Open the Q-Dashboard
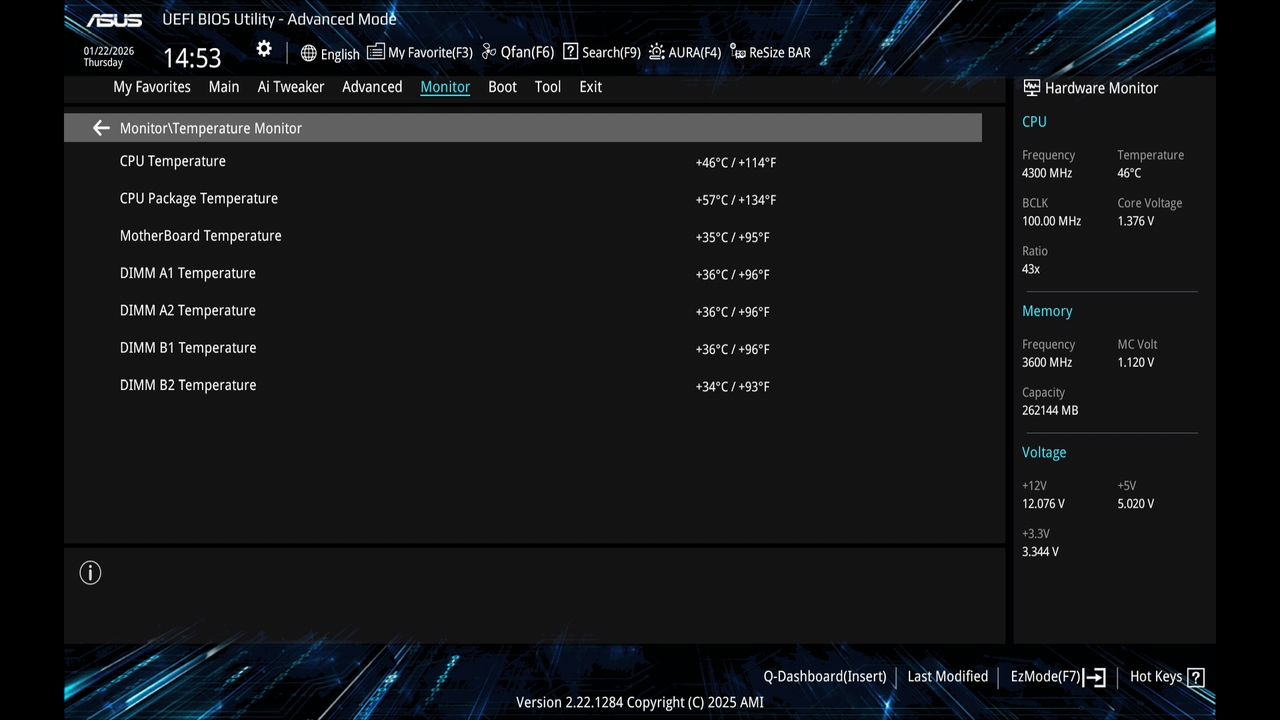Image resolution: width=1280 pixels, height=720 pixels. [824, 676]
